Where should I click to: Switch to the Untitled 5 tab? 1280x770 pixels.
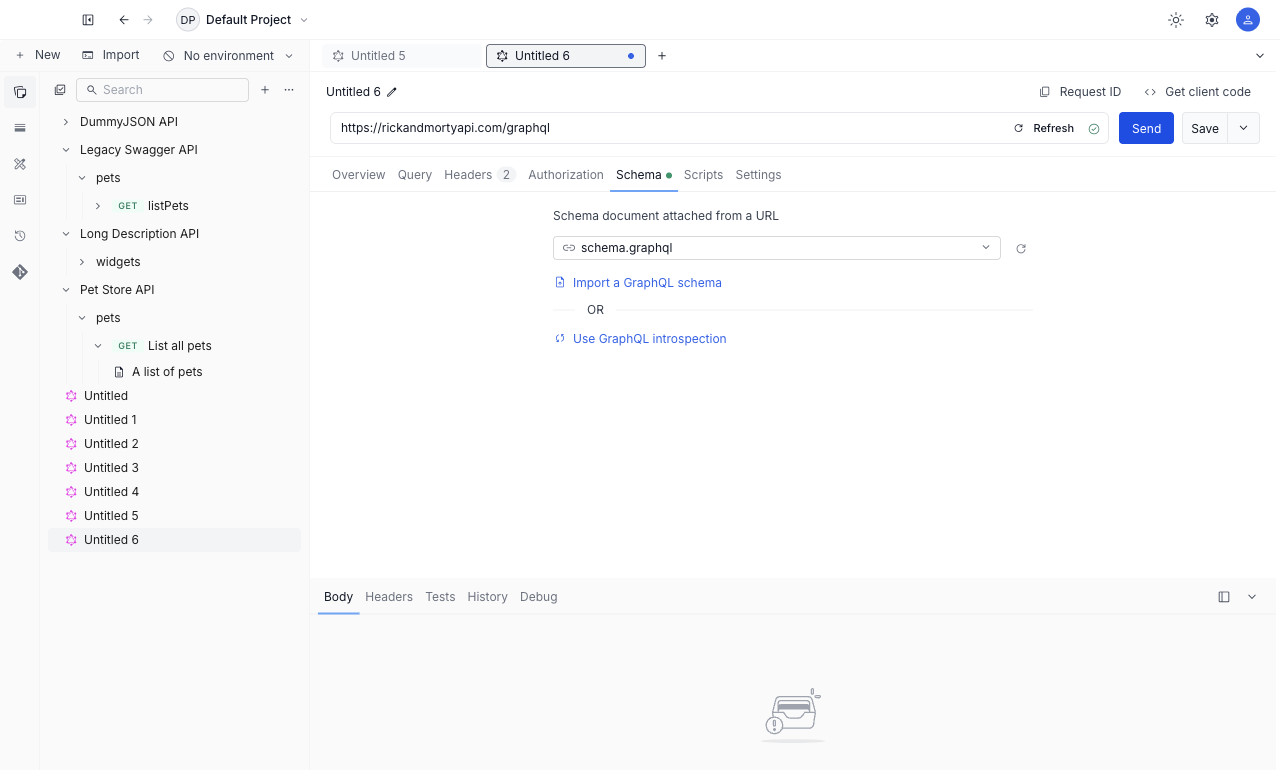pos(403,56)
